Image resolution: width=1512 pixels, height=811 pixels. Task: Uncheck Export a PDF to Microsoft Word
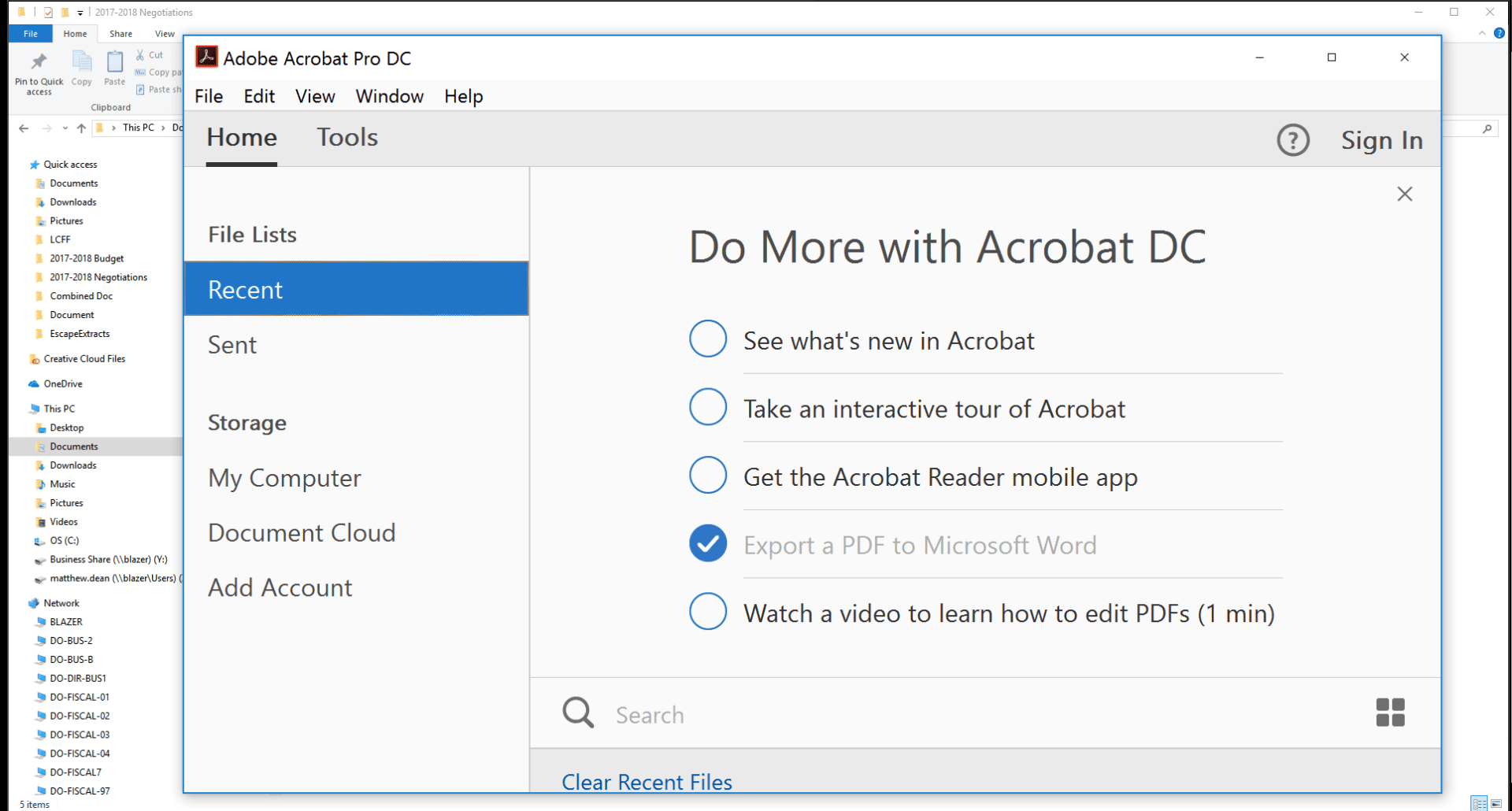[x=707, y=543]
